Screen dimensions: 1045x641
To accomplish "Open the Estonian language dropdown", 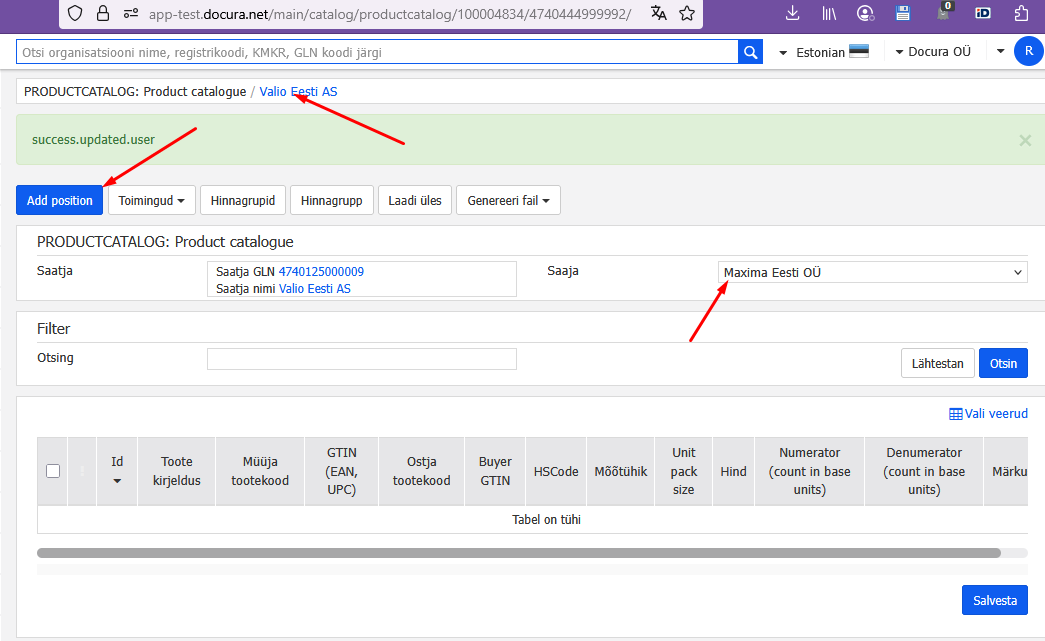I will coord(824,52).
